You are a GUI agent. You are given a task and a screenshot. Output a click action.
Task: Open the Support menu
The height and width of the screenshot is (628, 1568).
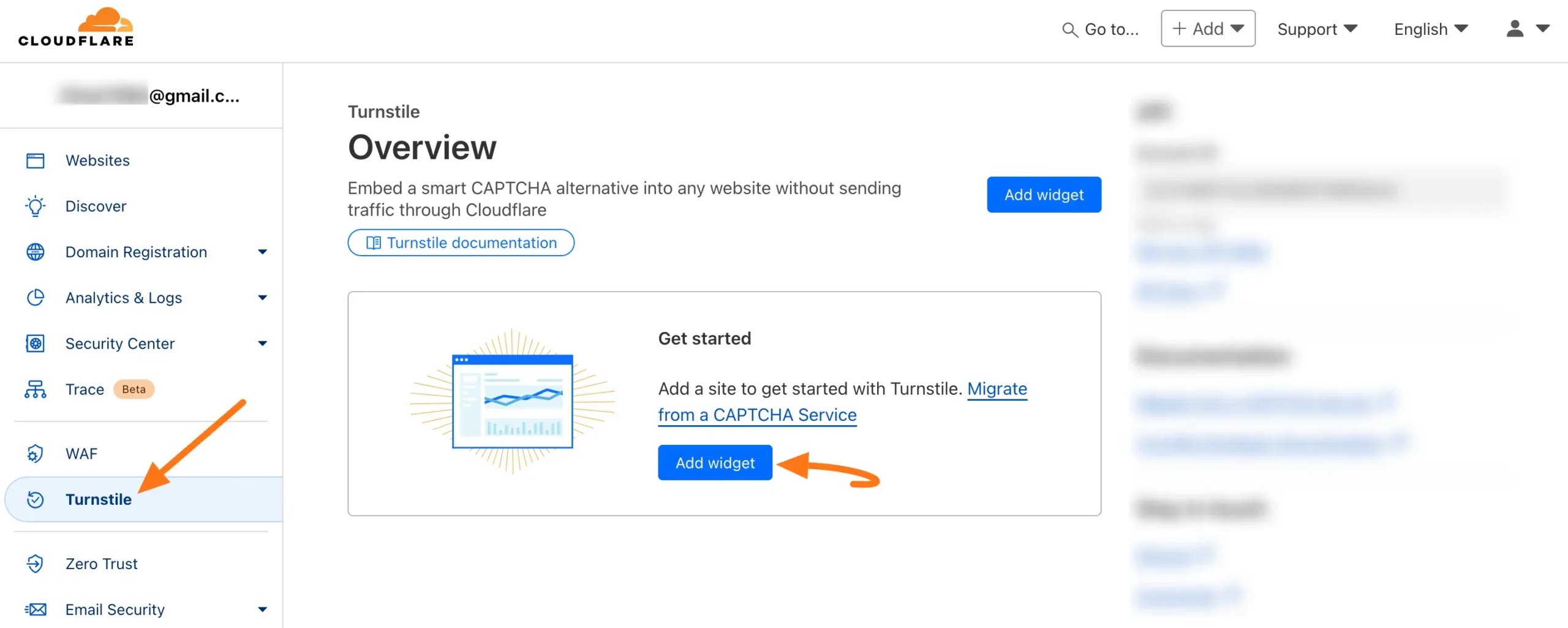pyautogui.click(x=1317, y=29)
